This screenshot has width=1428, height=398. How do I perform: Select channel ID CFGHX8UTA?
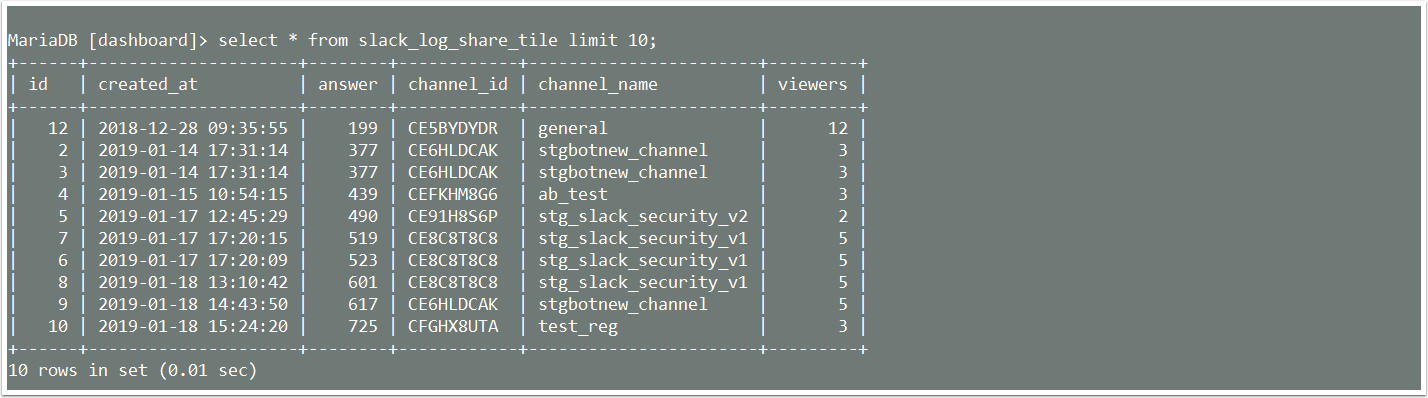tap(453, 326)
